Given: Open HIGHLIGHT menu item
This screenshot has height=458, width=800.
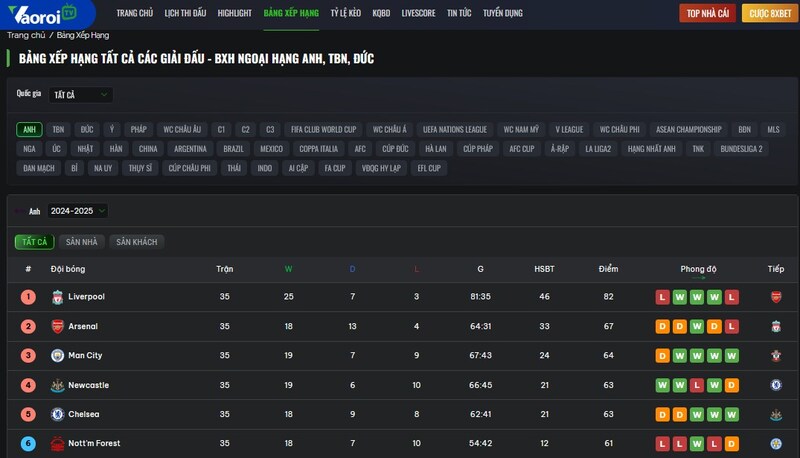Looking at the screenshot, I should [235, 13].
